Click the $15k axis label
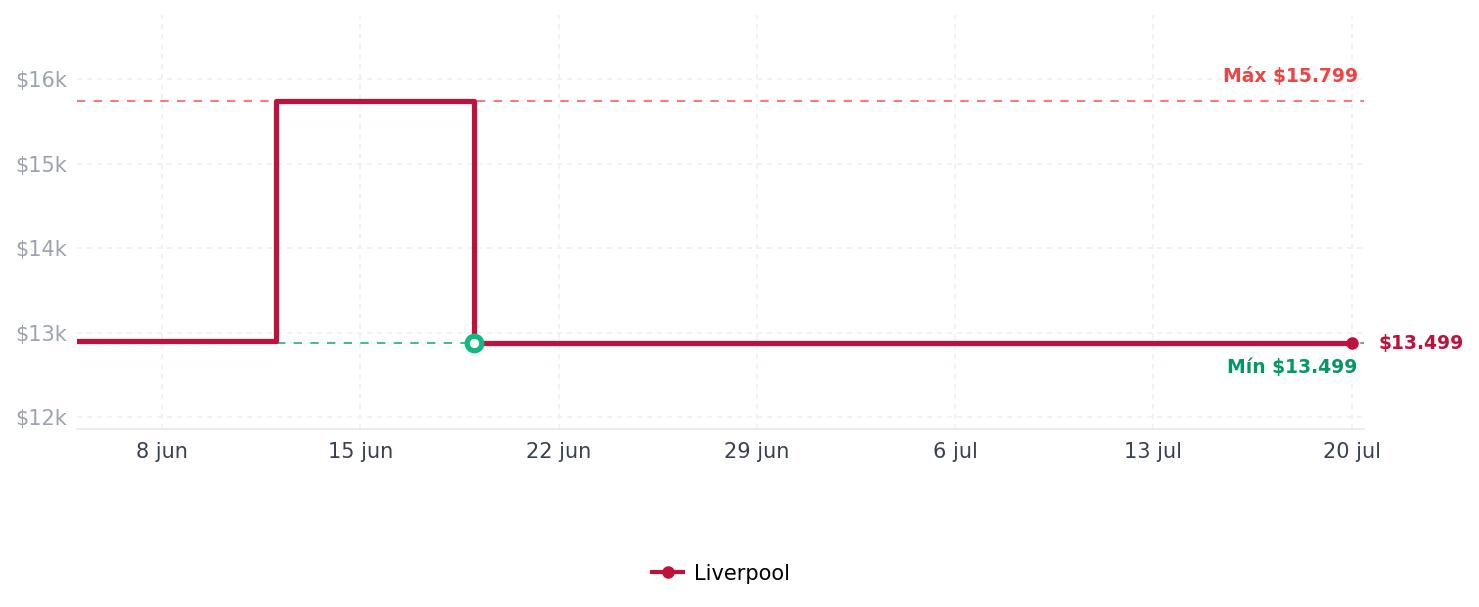1479x607 pixels. point(41,165)
